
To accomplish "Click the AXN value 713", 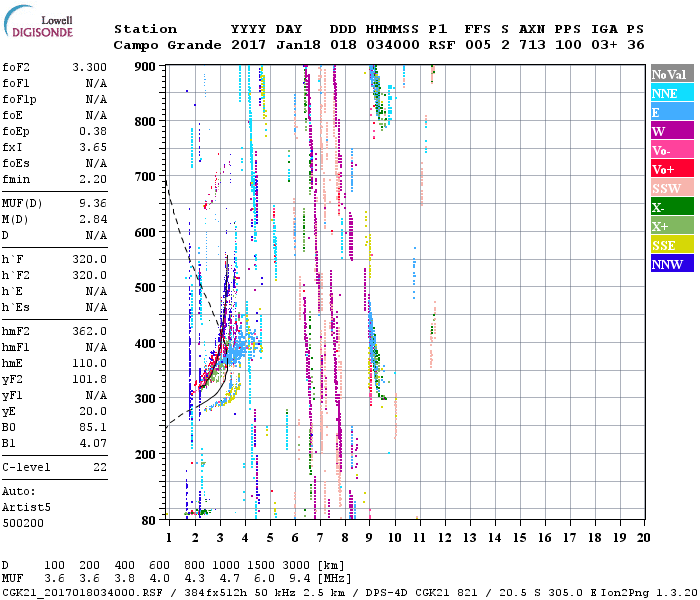I will point(532,45).
